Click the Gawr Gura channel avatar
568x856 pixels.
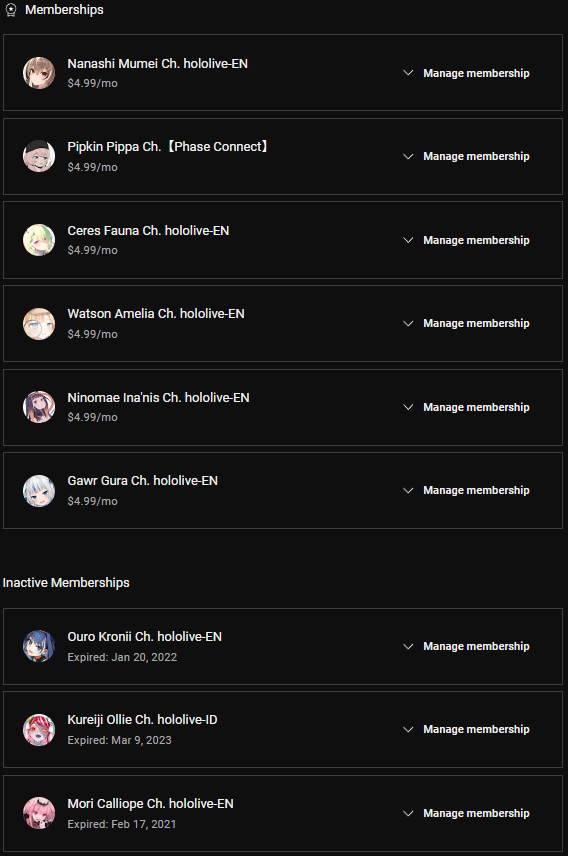(x=39, y=490)
